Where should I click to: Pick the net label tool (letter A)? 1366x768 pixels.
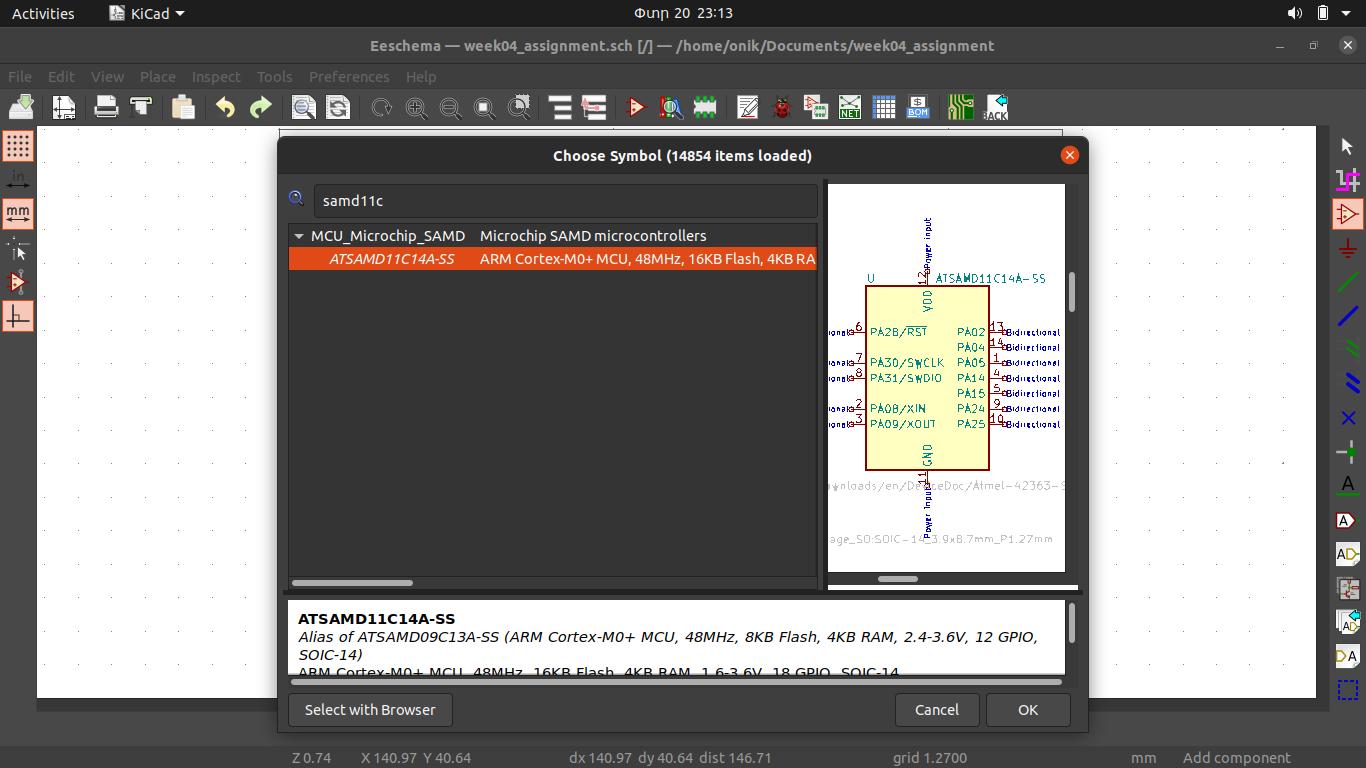tap(1347, 486)
